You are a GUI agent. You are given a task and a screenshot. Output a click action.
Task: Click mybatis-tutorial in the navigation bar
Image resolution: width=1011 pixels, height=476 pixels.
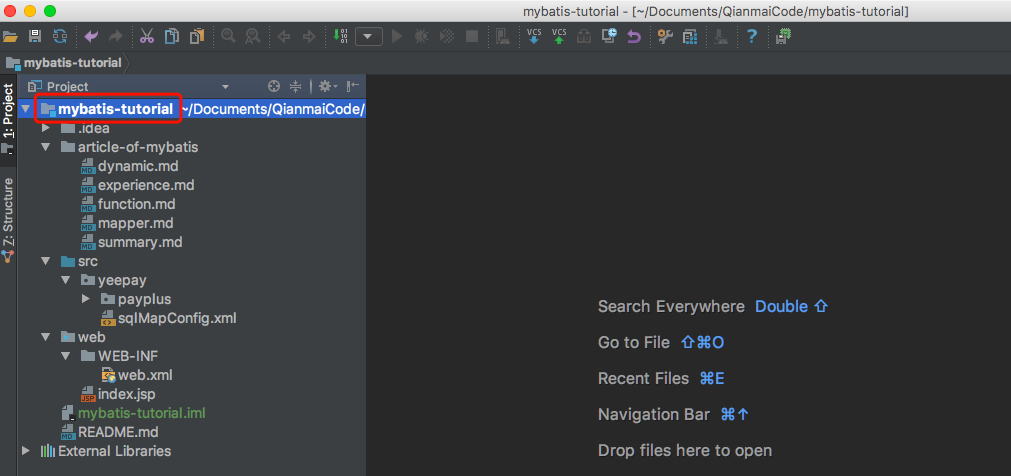tap(72, 63)
